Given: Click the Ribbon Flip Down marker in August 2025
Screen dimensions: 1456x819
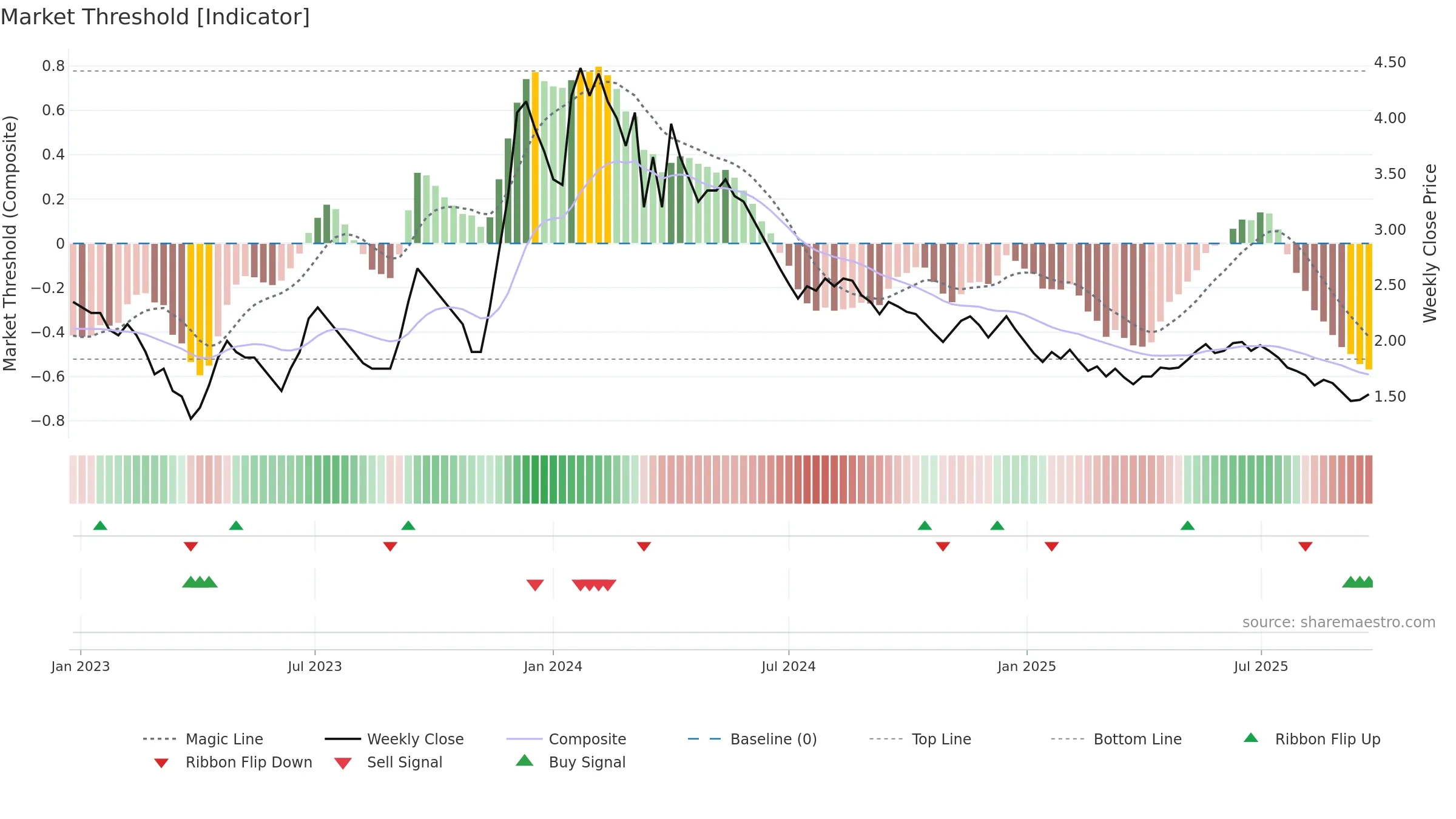Looking at the screenshot, I should point(1306,547).
